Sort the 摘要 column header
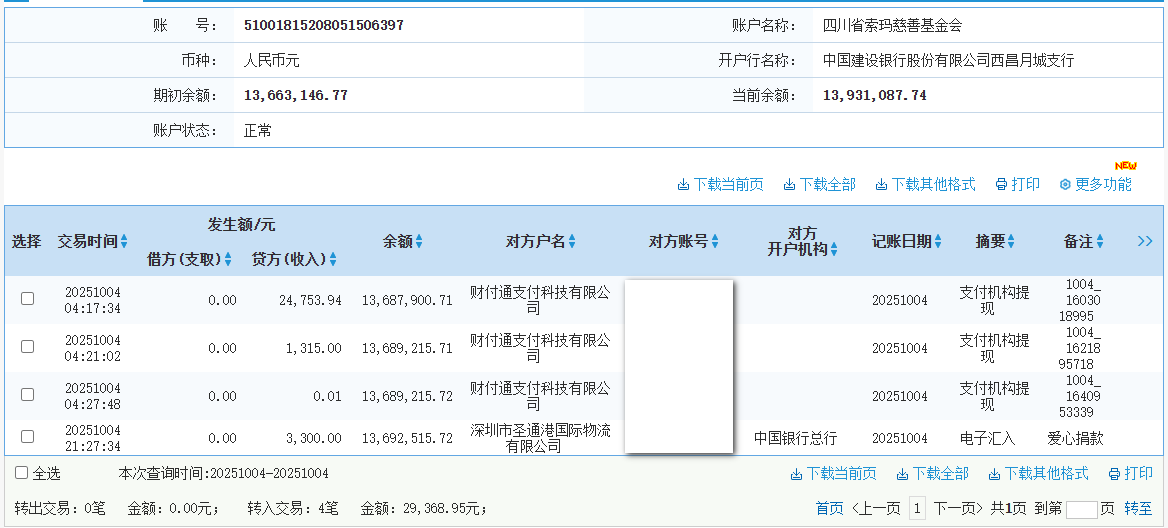This screenshot has width=1168, height=528. (1011, 242)
